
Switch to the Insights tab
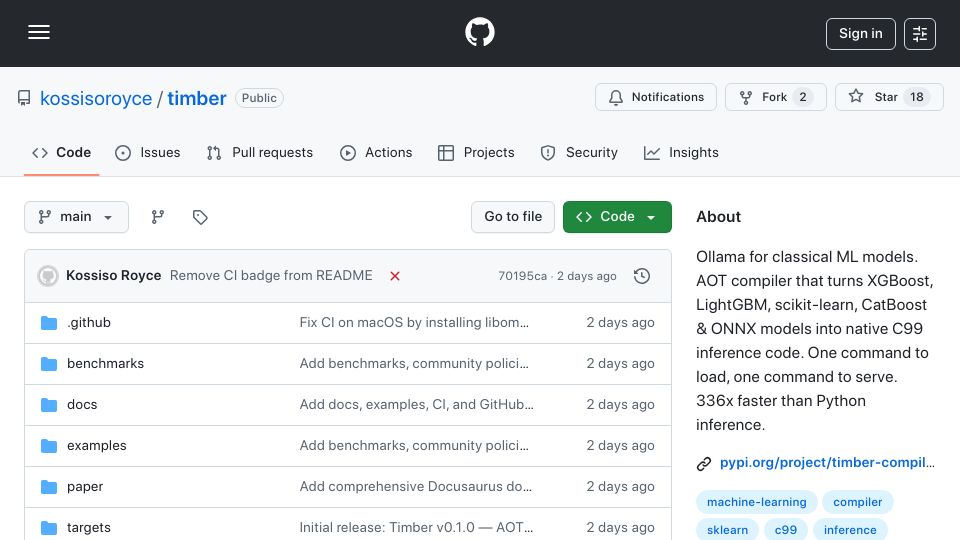click(x=681, y=152)
